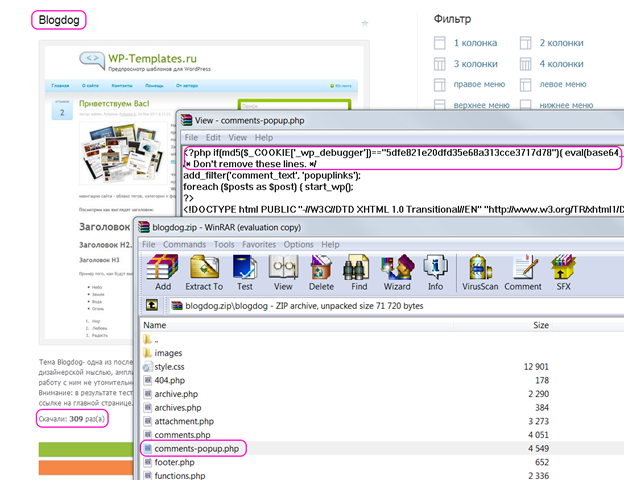Viewport: 624px width, 480px height.
Task: Open Edit menu in View window
Action: pos(213,137)
